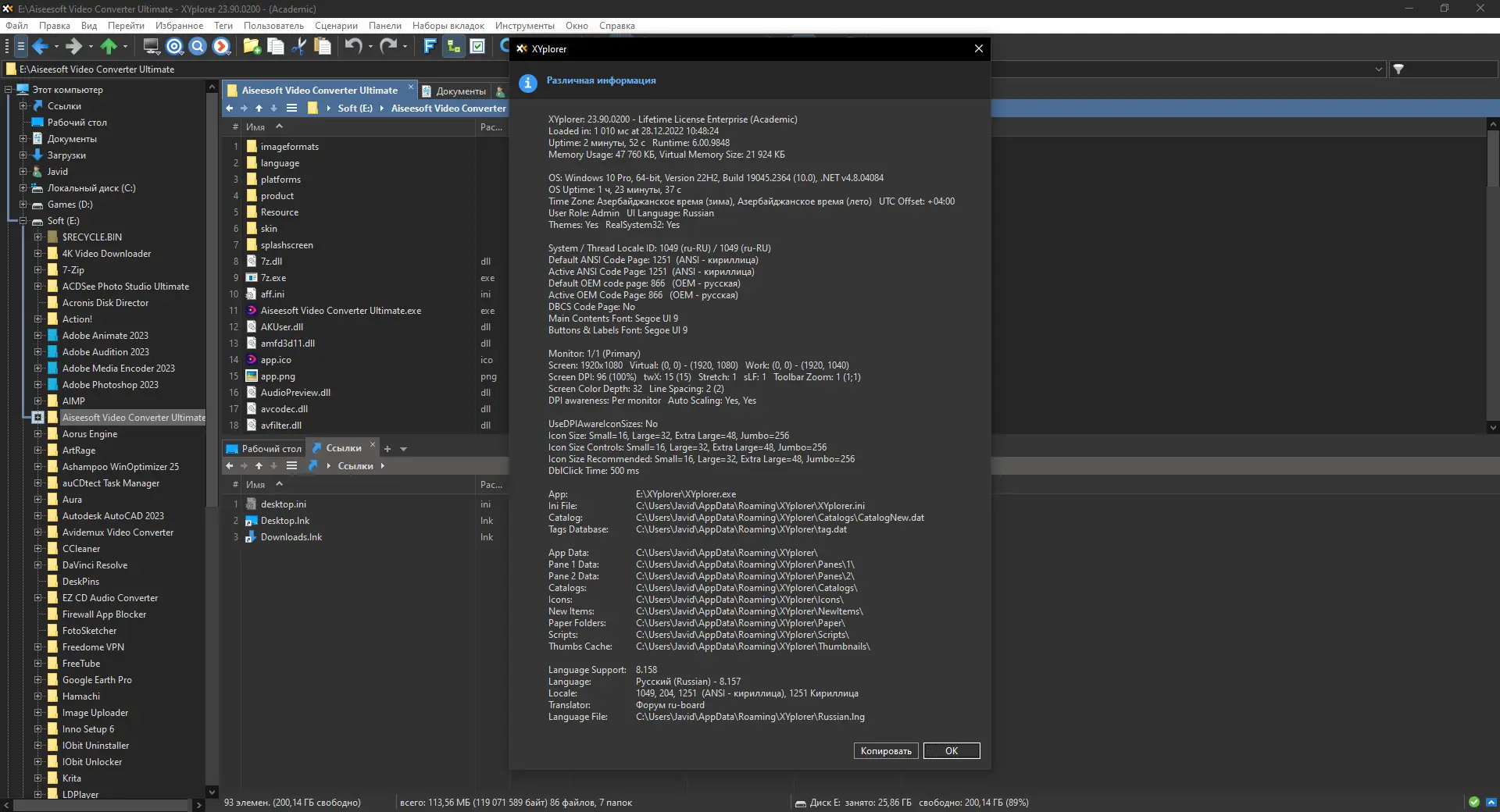Collapse the Soft (E:) drive node
Image resolution: width=1500 pixels, height=812 pixels.
click(22, 221)
